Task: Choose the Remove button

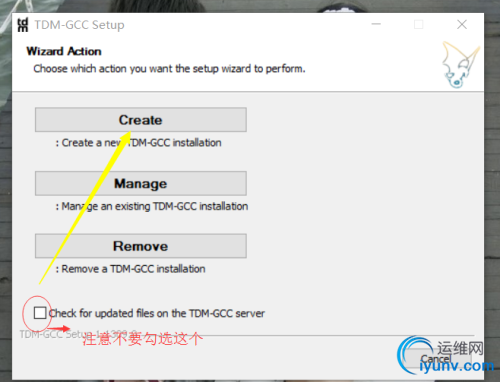Action: (141, 246)
